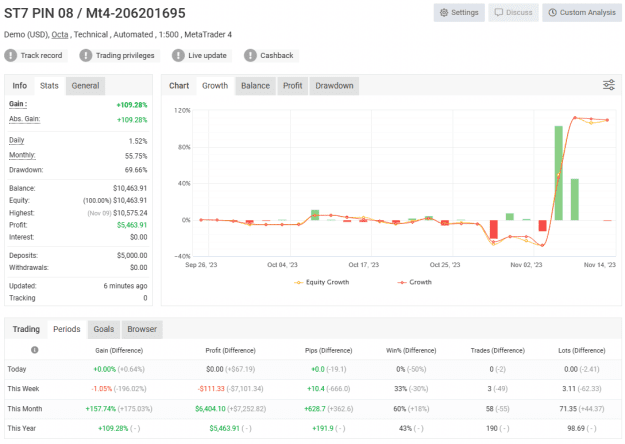Click This Month gain +157.74%
Image resolution: width=625 pixels, height=444 pixels.
click(x=100, y=409)
